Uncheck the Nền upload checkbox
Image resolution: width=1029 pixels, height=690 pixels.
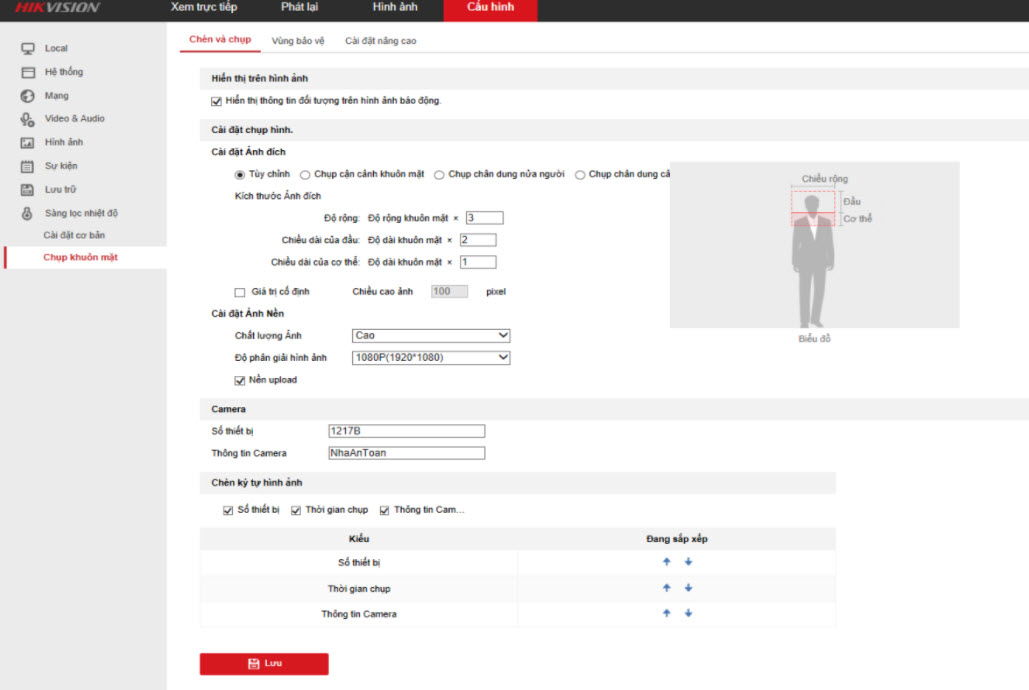point(239,380)
